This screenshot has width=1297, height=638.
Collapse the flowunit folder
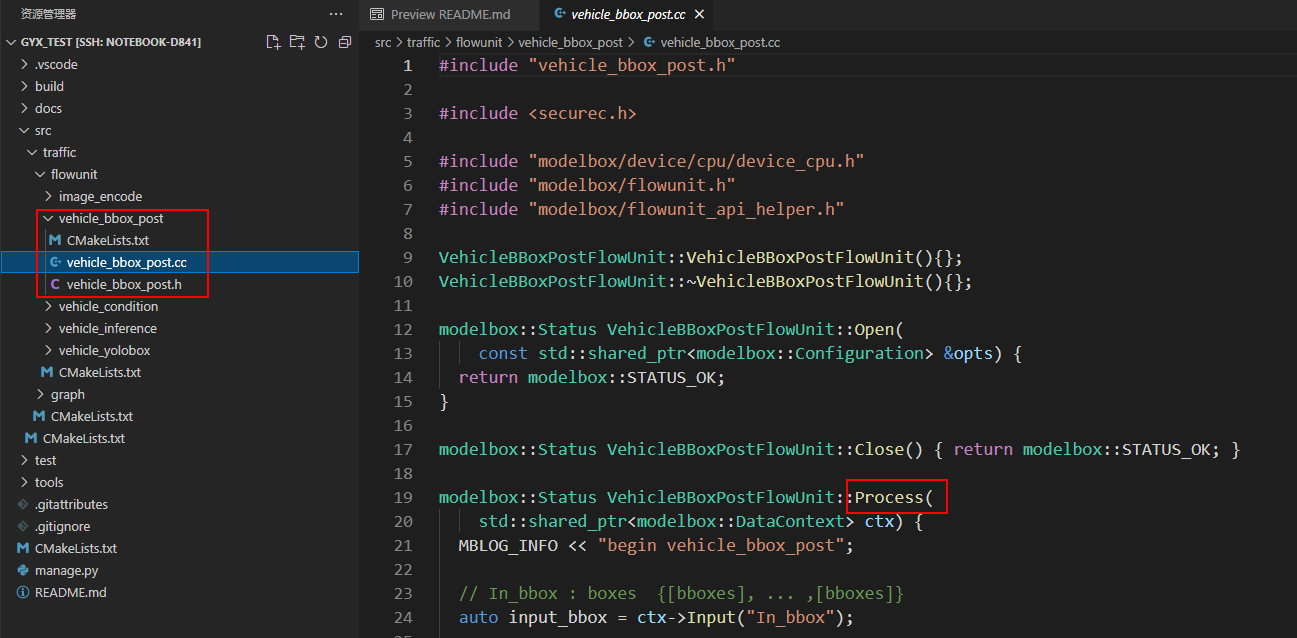180,175
